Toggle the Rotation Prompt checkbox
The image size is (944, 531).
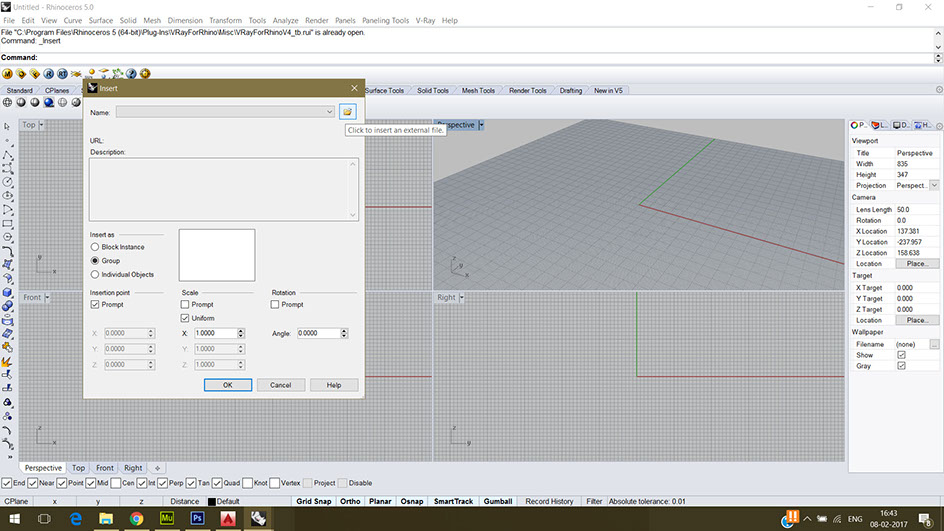pos(275,305)
